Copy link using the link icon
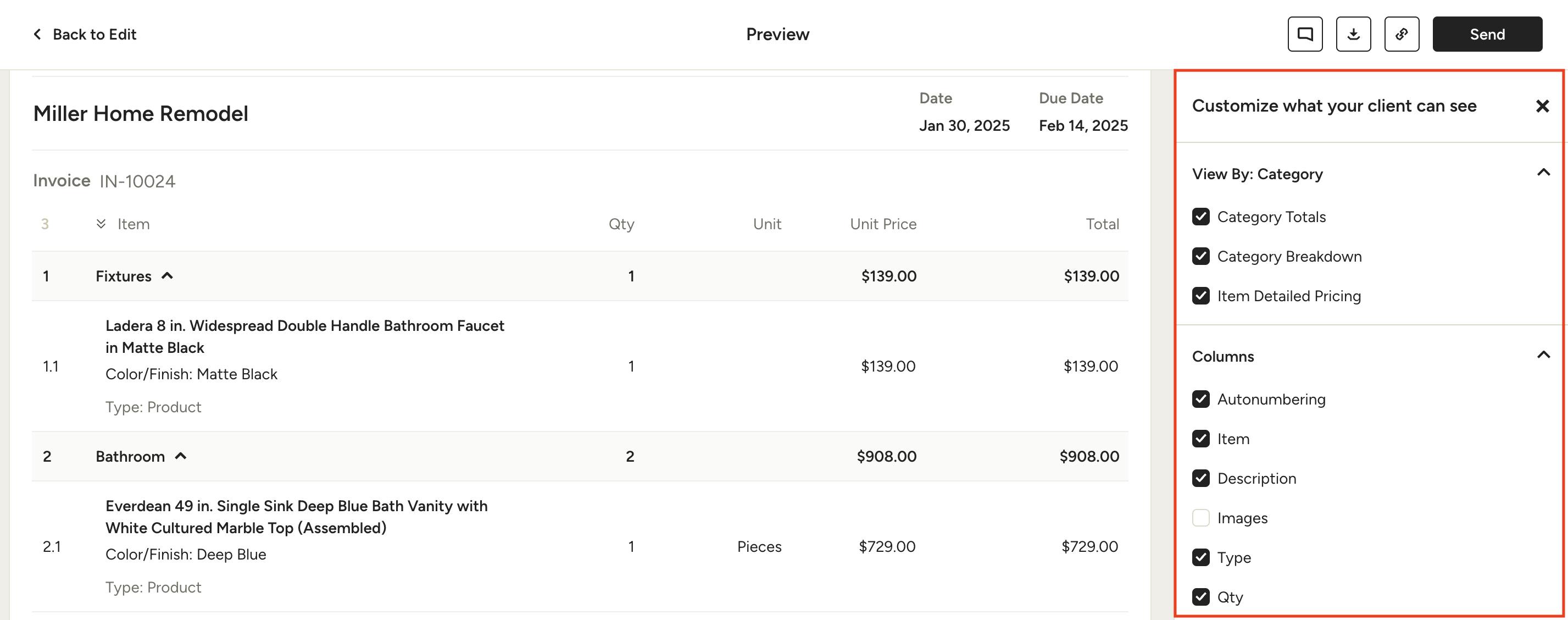Image resolution: width=1568 pixels, height=620 pixels. pos(1401,34)
